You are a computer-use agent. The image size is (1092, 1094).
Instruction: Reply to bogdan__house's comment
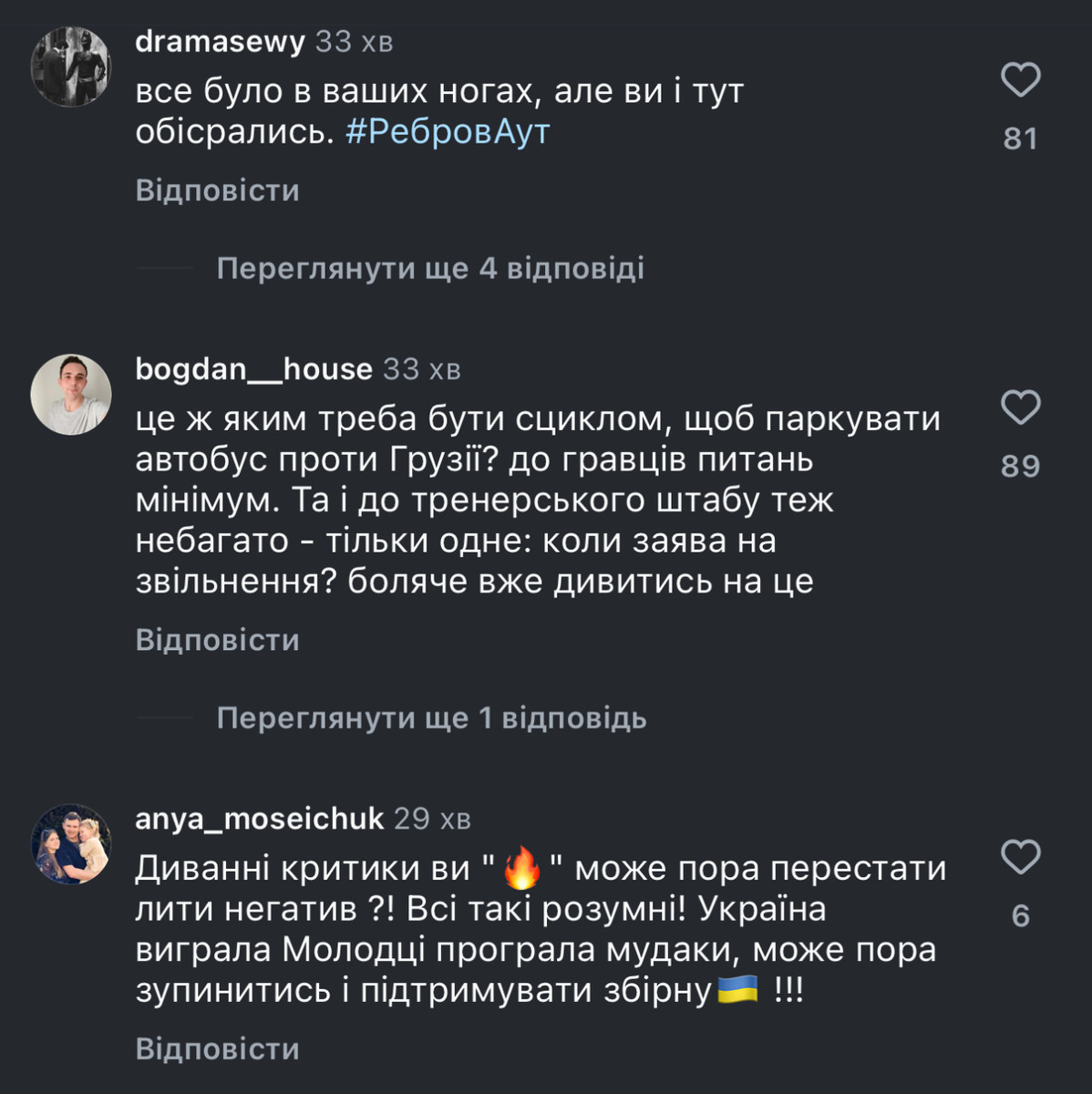(x=217, y=640)
